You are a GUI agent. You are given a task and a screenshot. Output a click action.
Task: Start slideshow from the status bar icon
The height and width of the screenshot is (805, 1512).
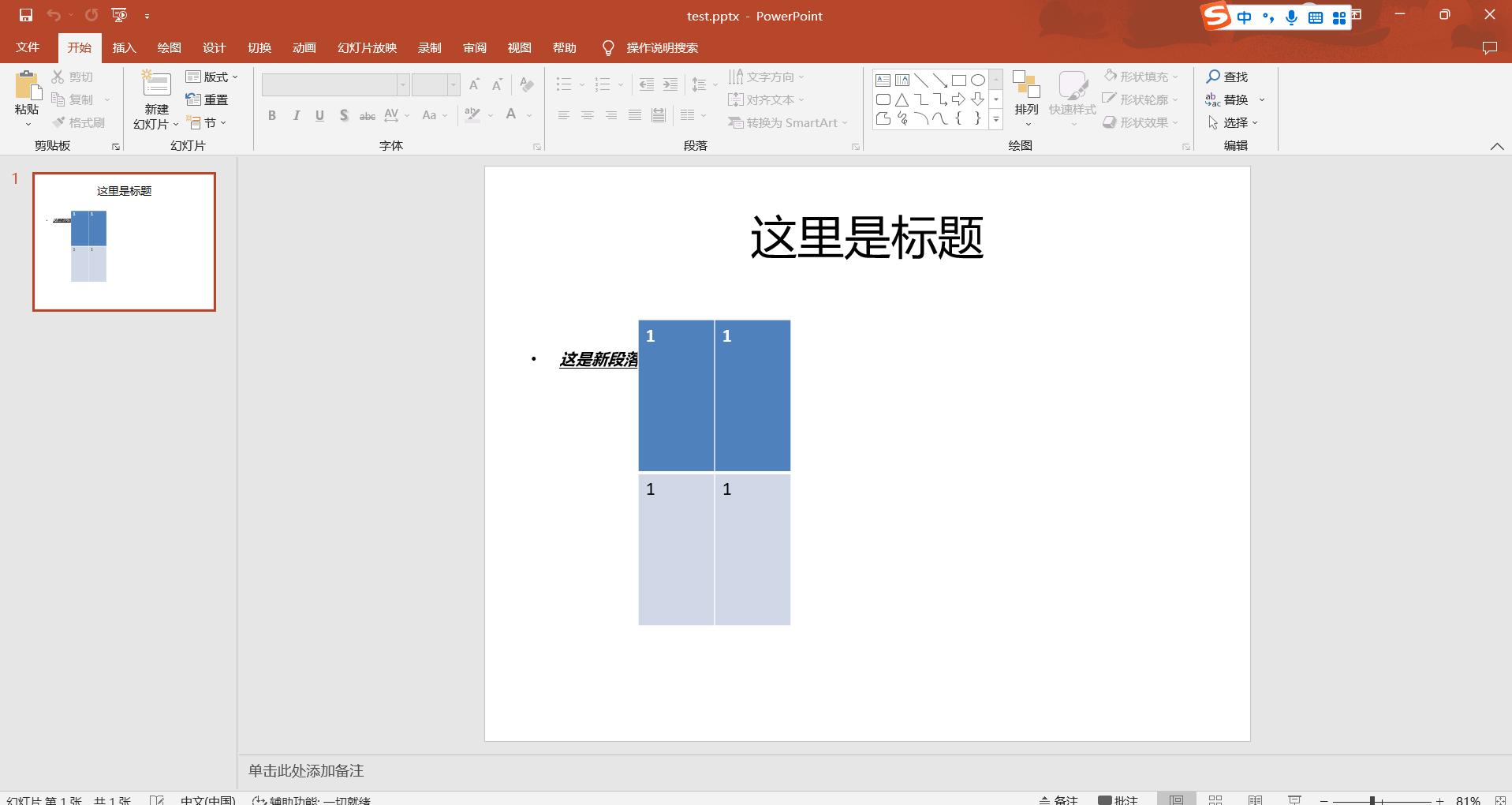pos(1295,799)
